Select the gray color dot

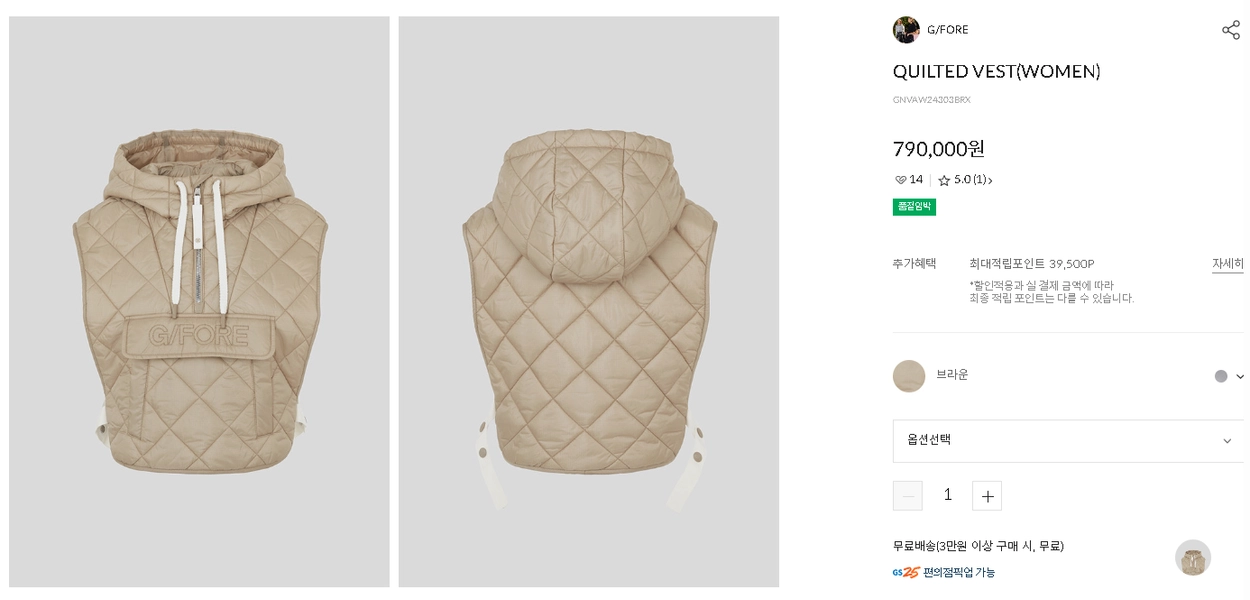1221,377
